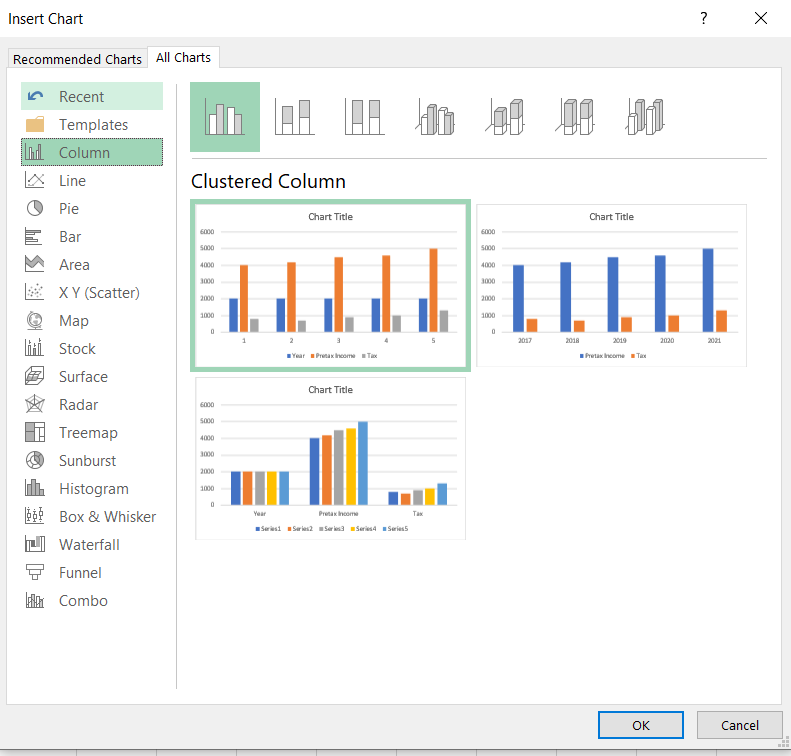Select the Sunburst chart category
The width and height of the screenshot is (791, 756).
click(87, 461)
